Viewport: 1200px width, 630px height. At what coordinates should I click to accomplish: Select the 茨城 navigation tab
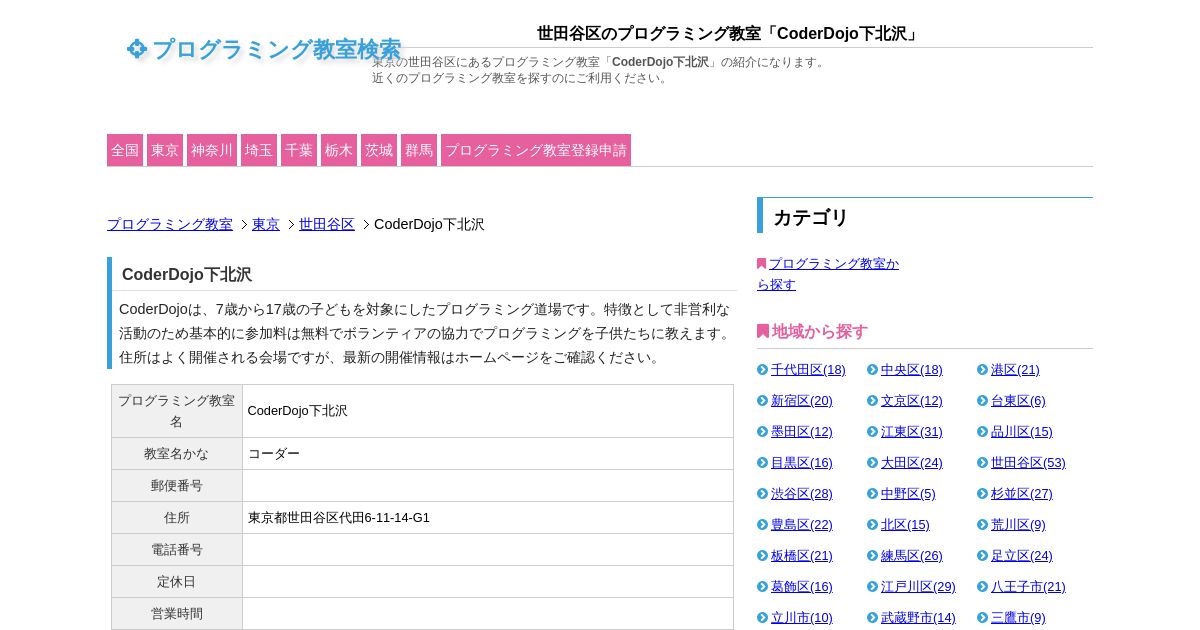(379, 150)
